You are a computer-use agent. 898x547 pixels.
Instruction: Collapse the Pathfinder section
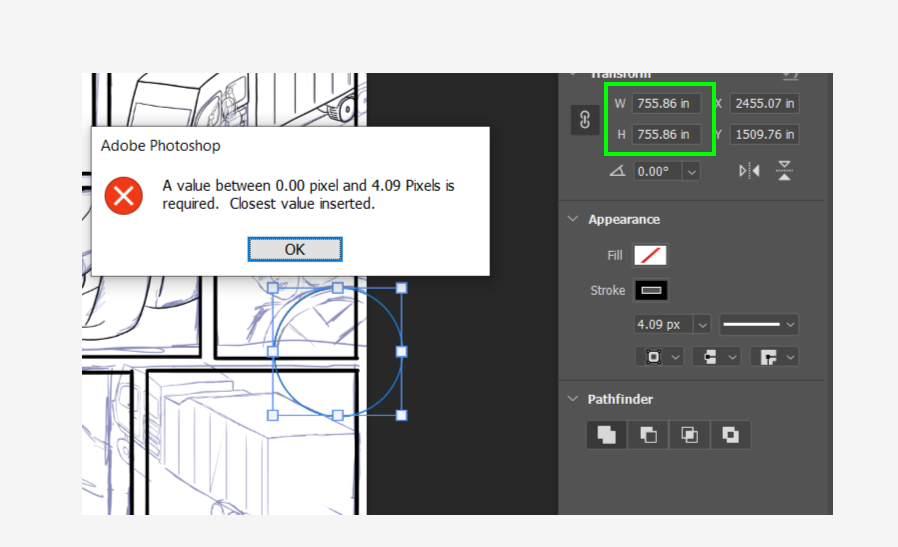point(573,399)
